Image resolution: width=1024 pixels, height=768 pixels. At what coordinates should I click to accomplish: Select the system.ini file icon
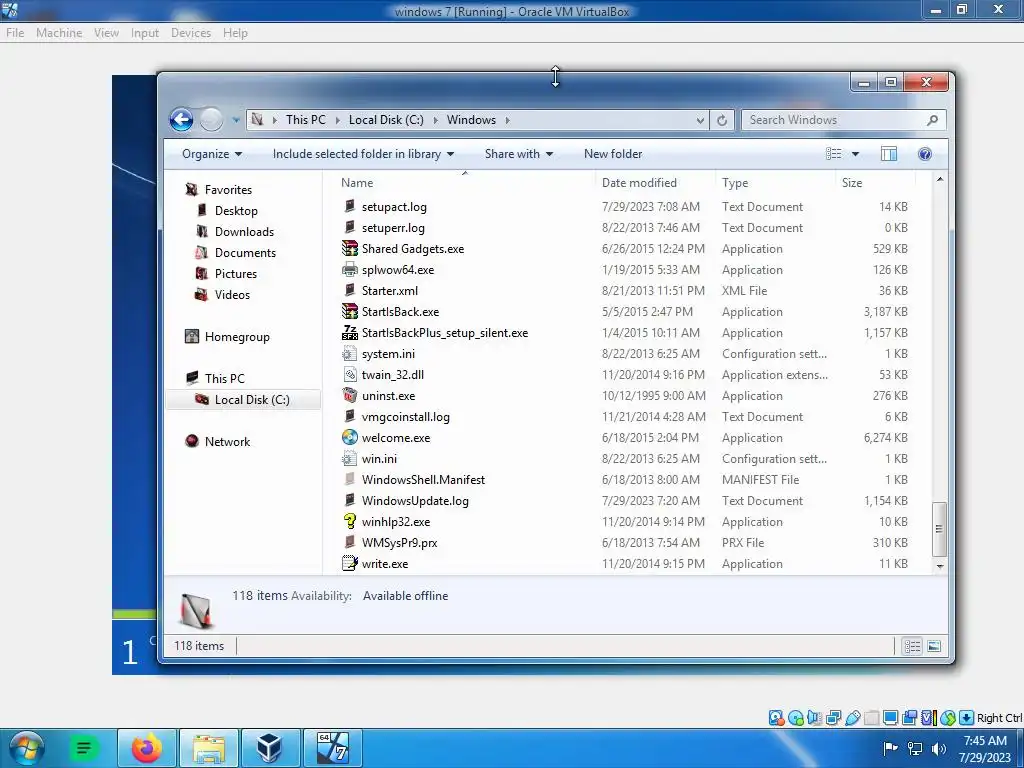350,354
